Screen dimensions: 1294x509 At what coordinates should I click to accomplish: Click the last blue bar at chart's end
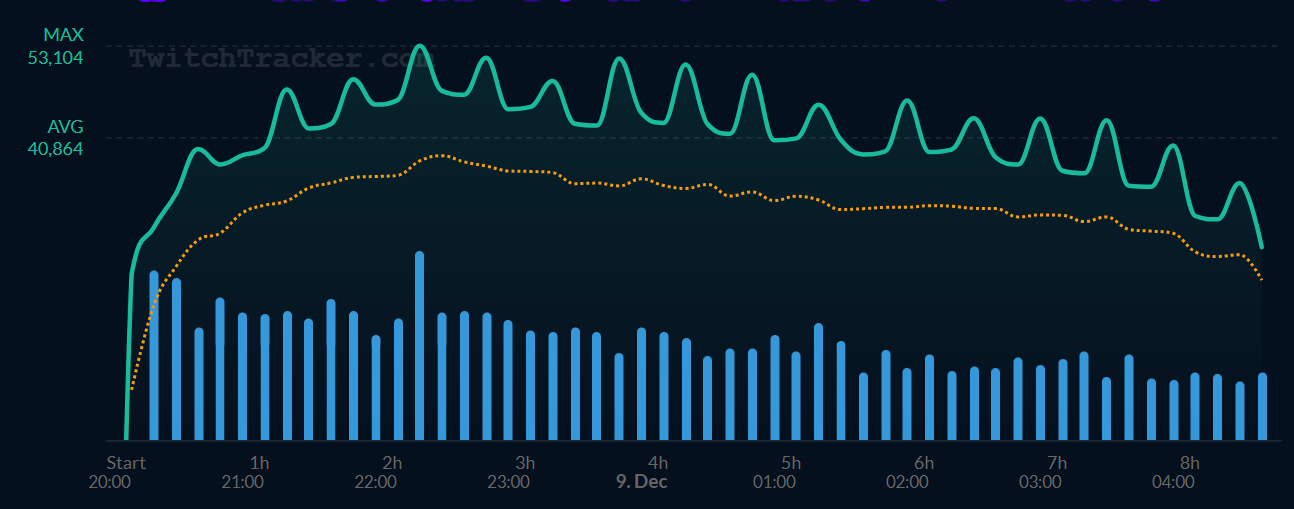(x=1262, y=407)
